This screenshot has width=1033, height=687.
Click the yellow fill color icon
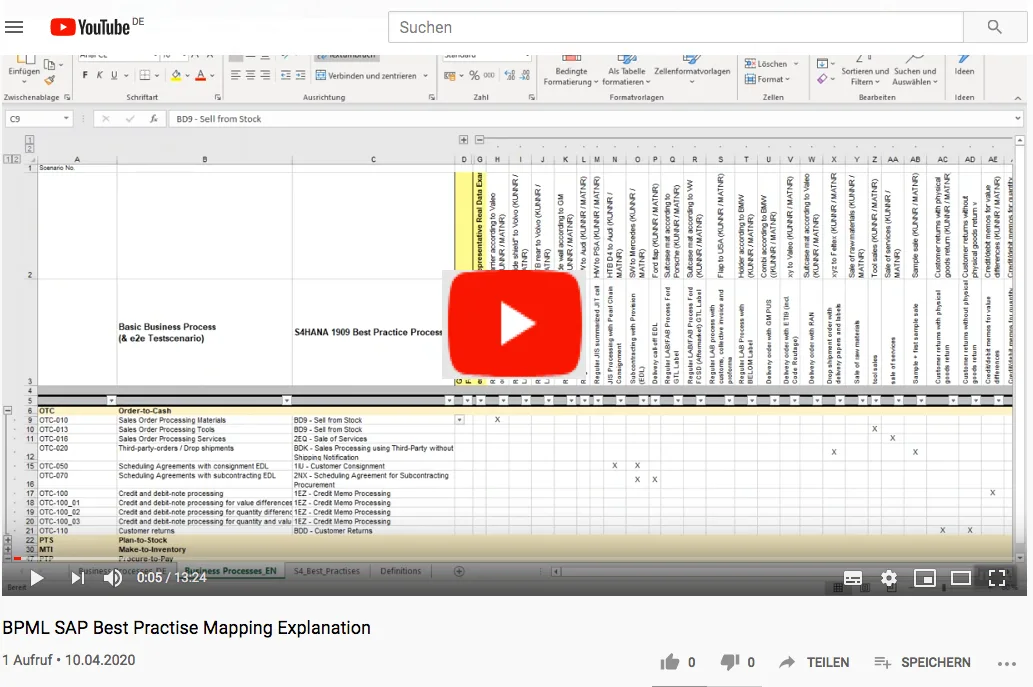click(x=176, y=76)
